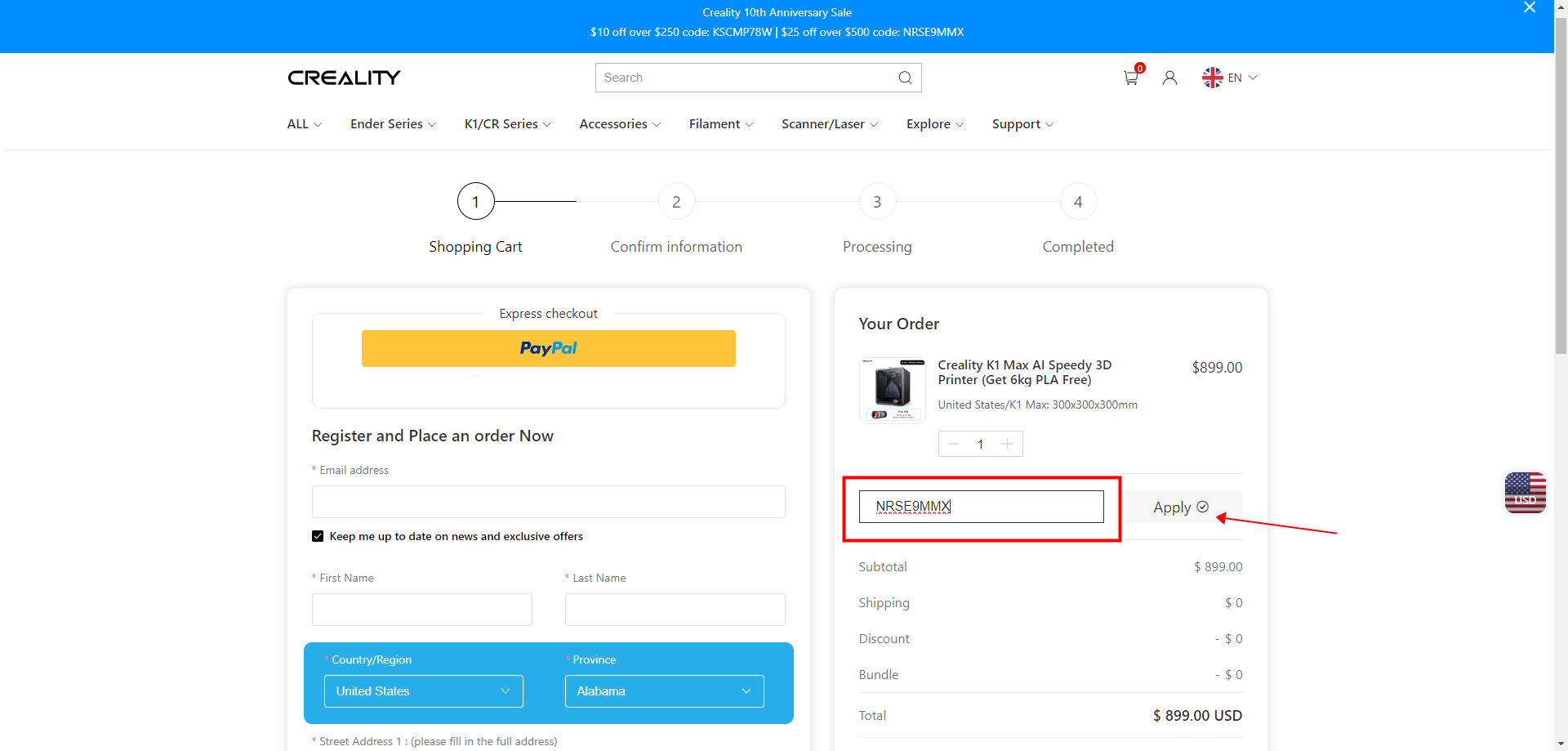Open the user account icon
The height and width of the screenshot is (751, 1568).
pyautogui.click(x=1169, y=78)
